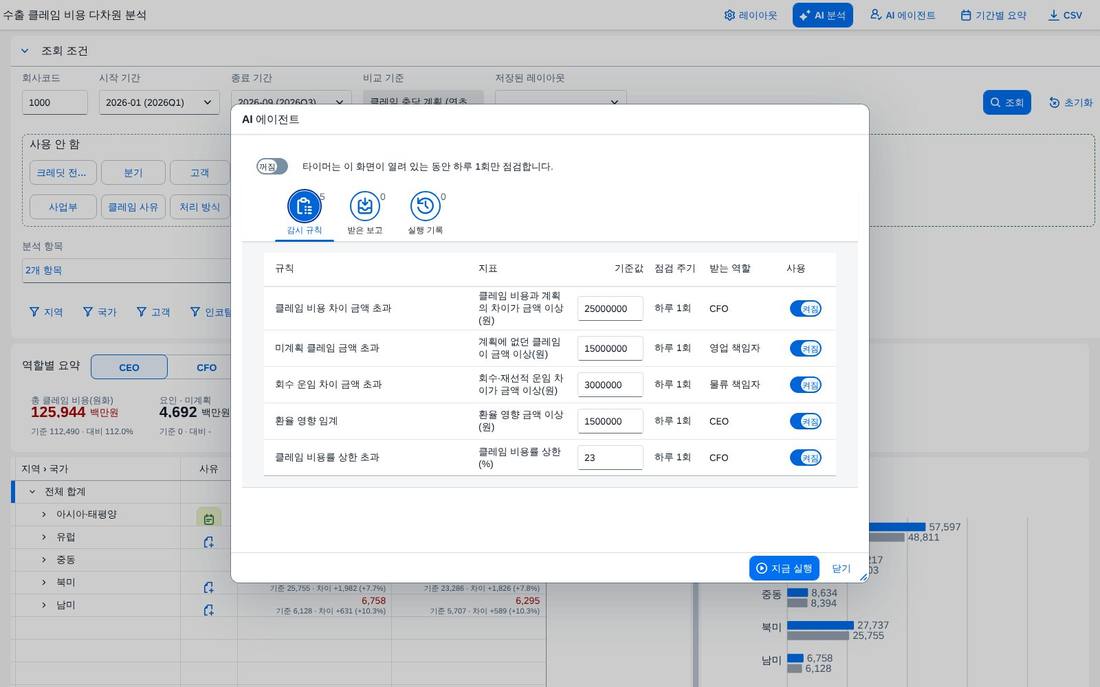Edit the 환율 영향 임계 threshold value 1500000
The image size is (1100, 687).
pos(610,421)
